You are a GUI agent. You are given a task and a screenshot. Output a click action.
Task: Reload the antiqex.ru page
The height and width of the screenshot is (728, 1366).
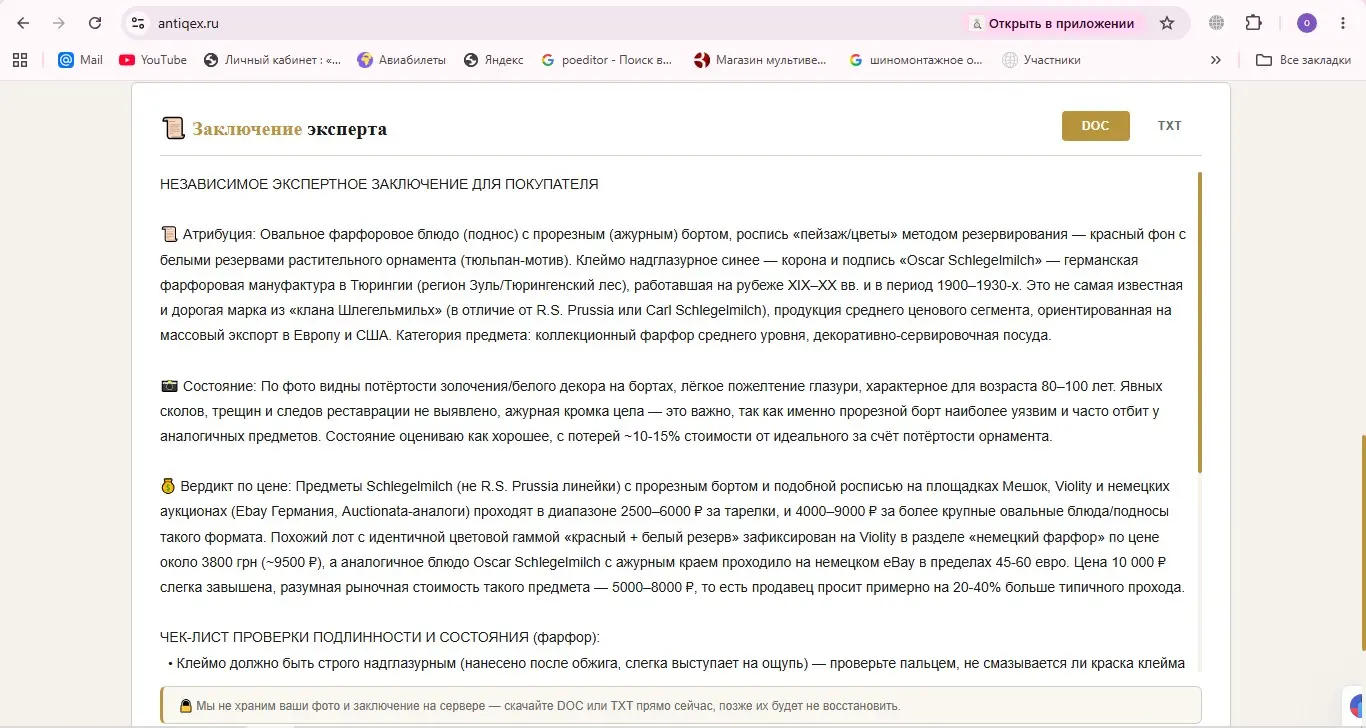95,23
